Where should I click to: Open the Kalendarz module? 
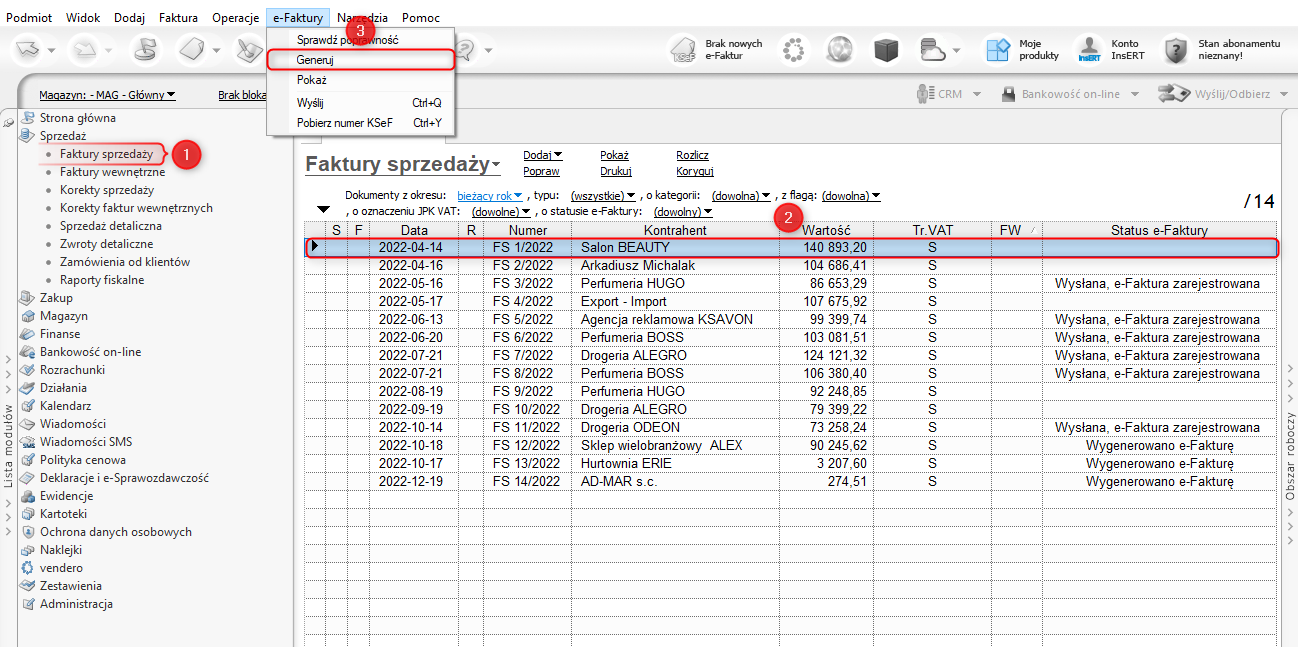pos(65,406)
